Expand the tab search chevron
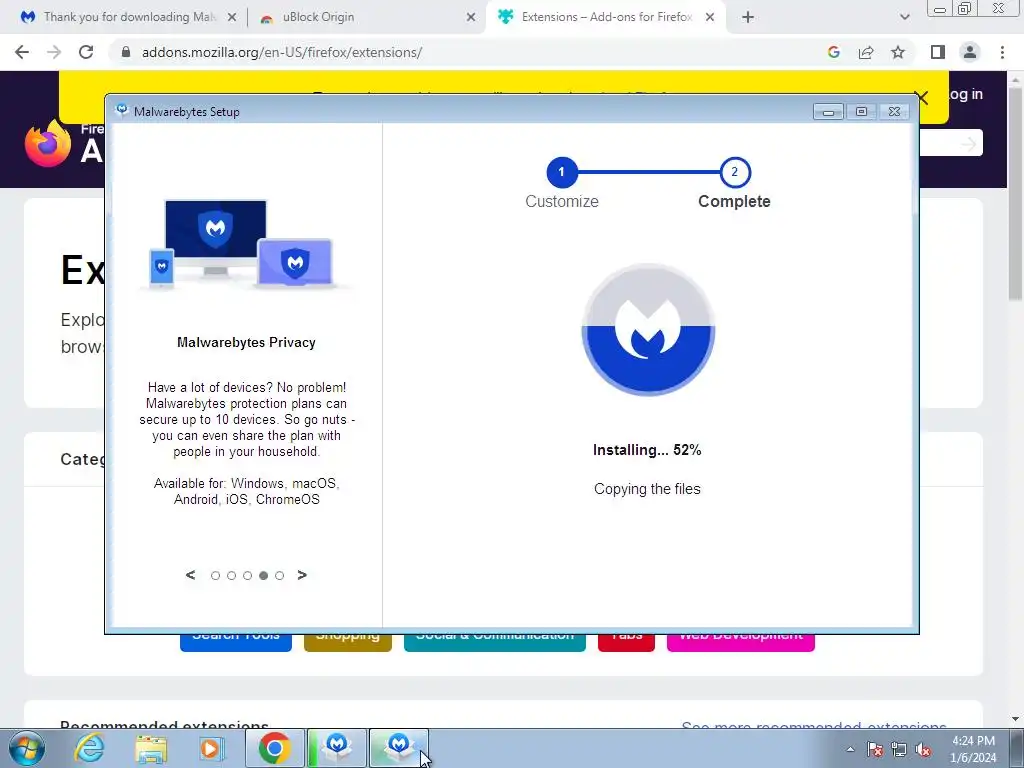The height and width of the screenshot is (768, 1024). tap(904, 18)
